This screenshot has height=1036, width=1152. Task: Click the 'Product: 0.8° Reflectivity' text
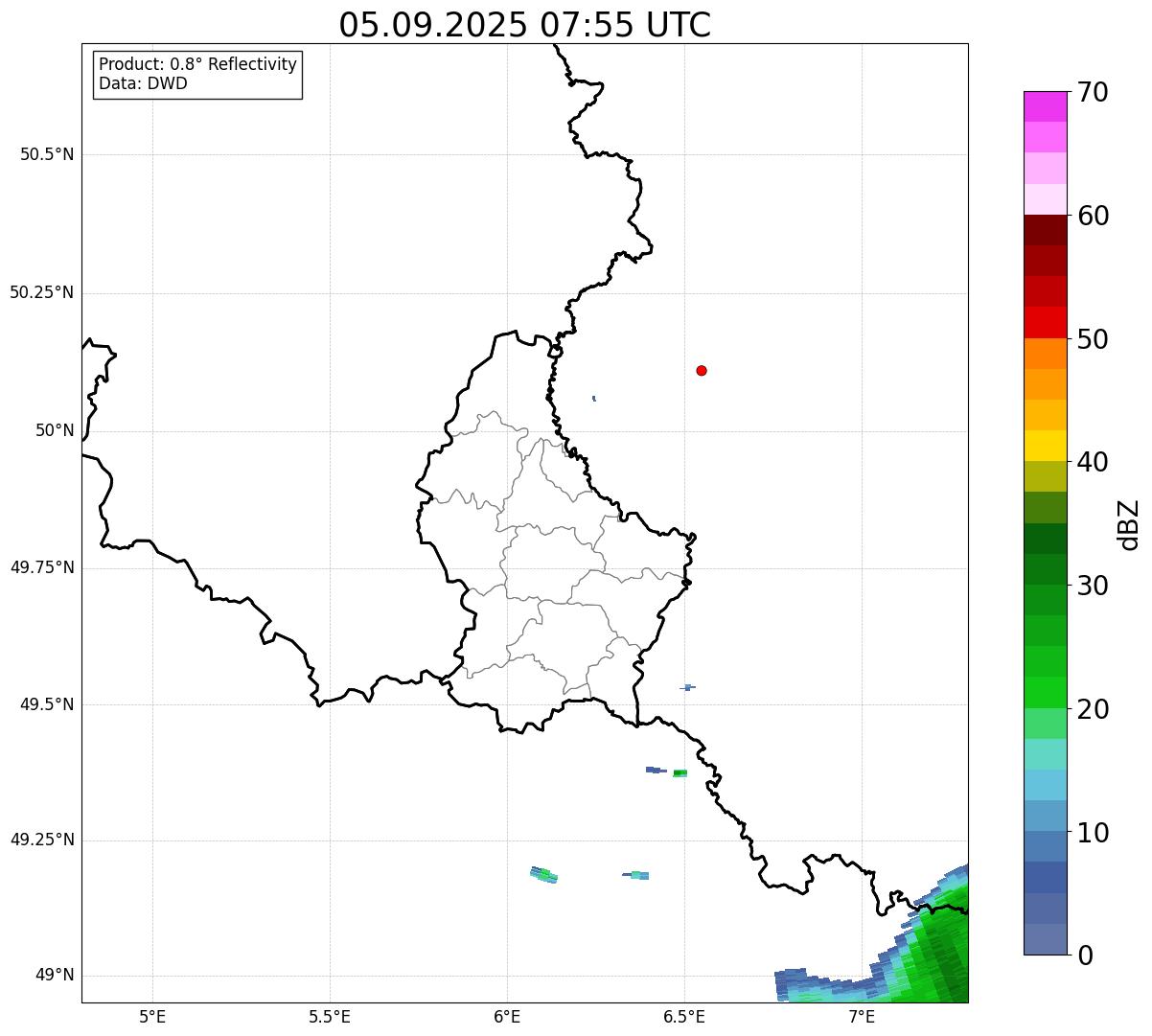tap(198, 64)
